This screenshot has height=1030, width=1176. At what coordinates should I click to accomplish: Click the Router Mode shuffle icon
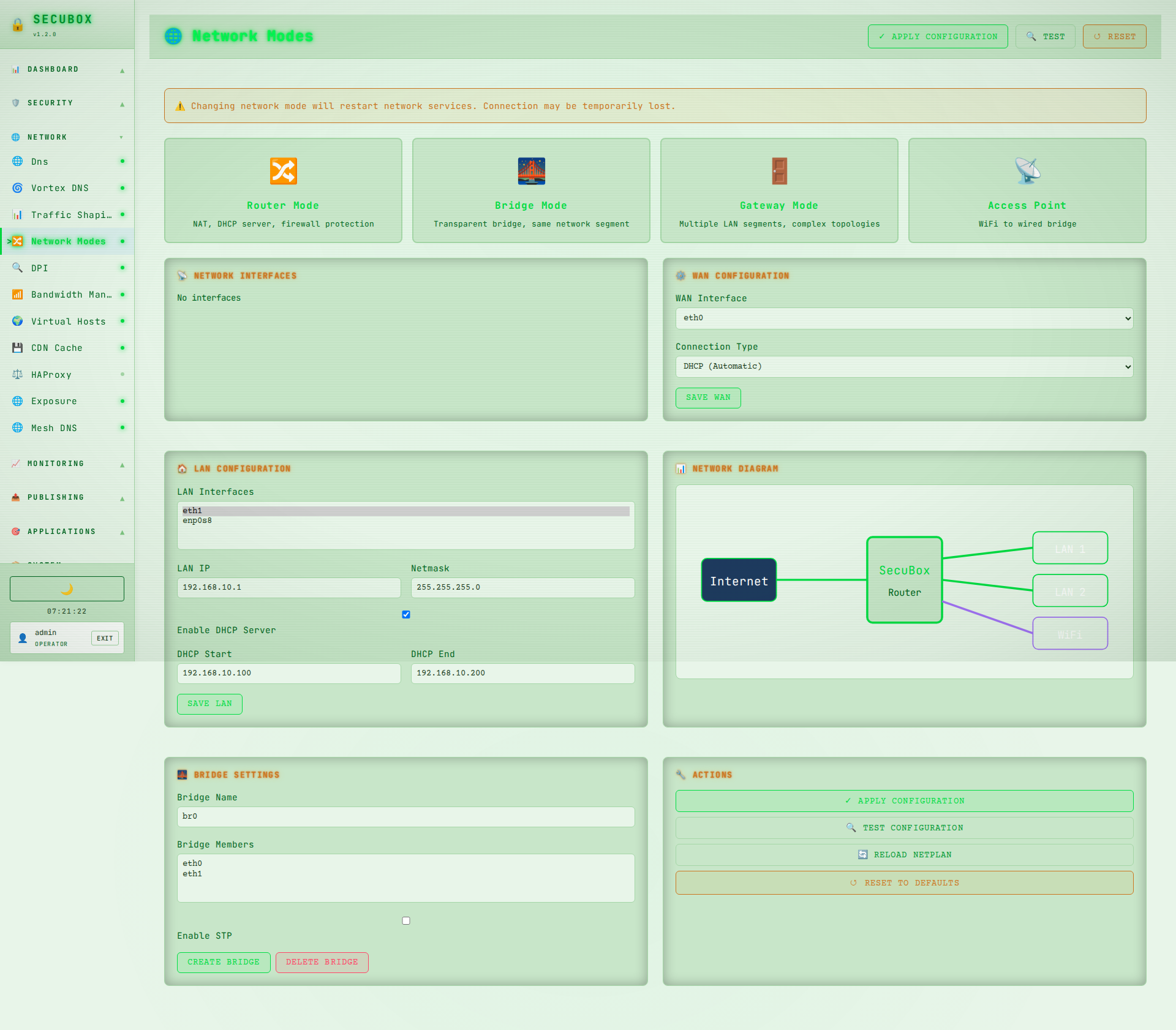[284, 171]
